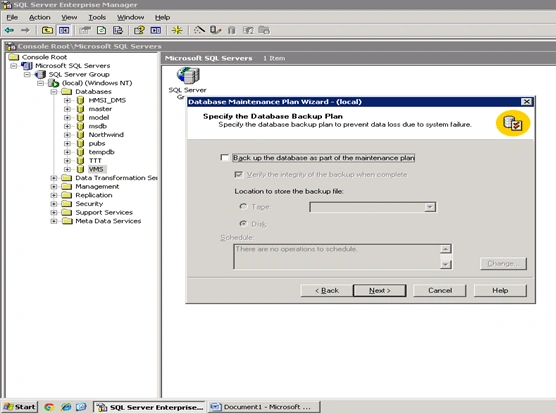Open the File menu
556x414 pixels.
point(12,17)
